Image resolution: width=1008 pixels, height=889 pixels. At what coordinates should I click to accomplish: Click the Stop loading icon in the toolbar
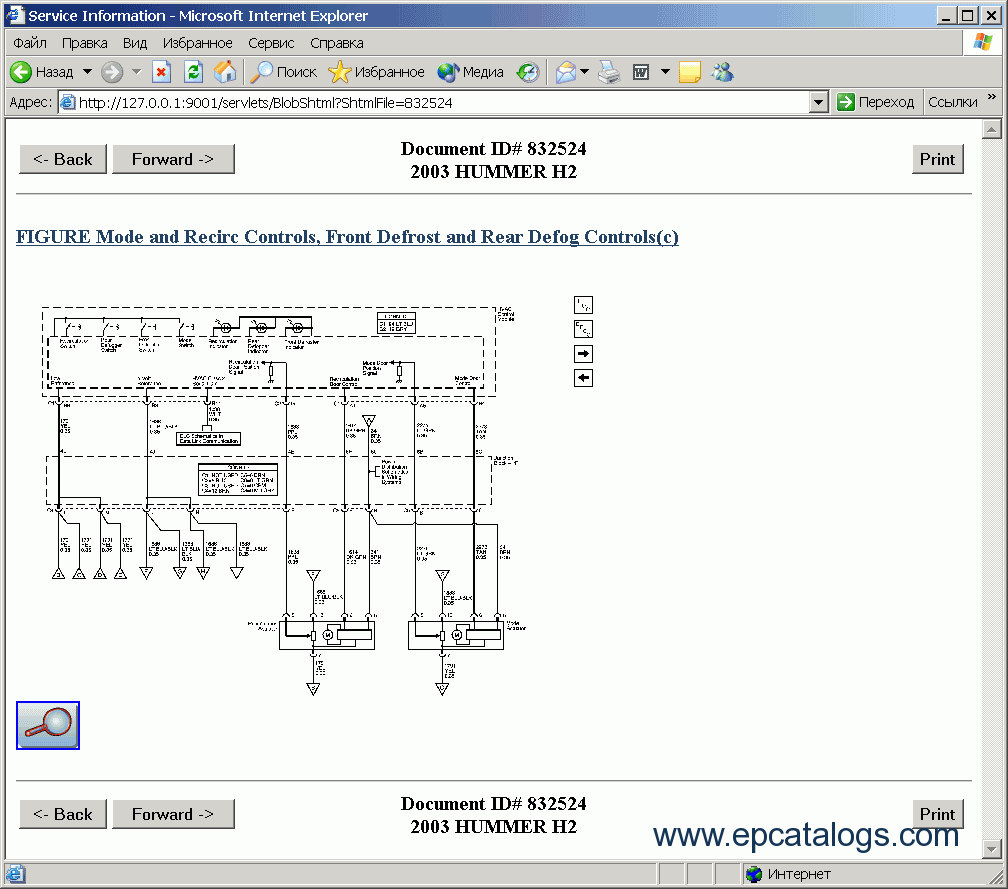(161, 72)
